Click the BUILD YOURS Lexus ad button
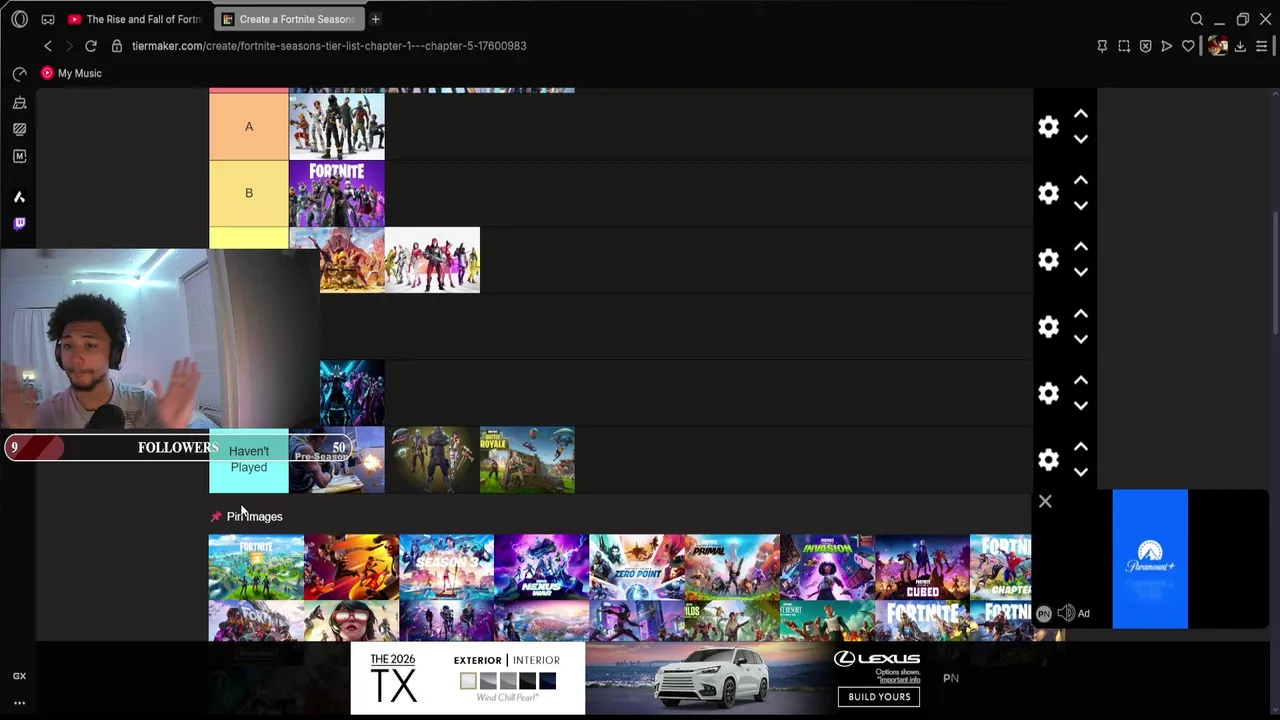Screen dimensions: 1280x720 (x=879, y=696)
